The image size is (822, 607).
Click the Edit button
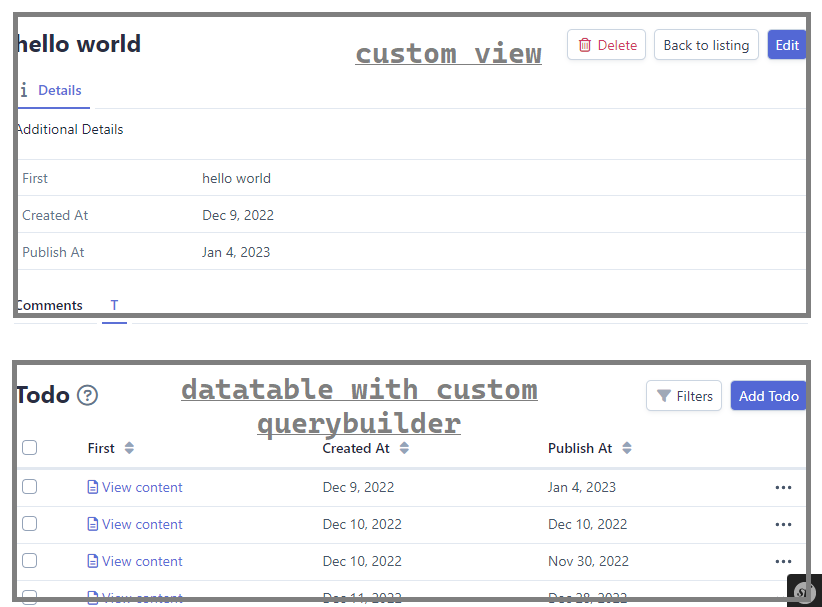click(x=787, y=45)
